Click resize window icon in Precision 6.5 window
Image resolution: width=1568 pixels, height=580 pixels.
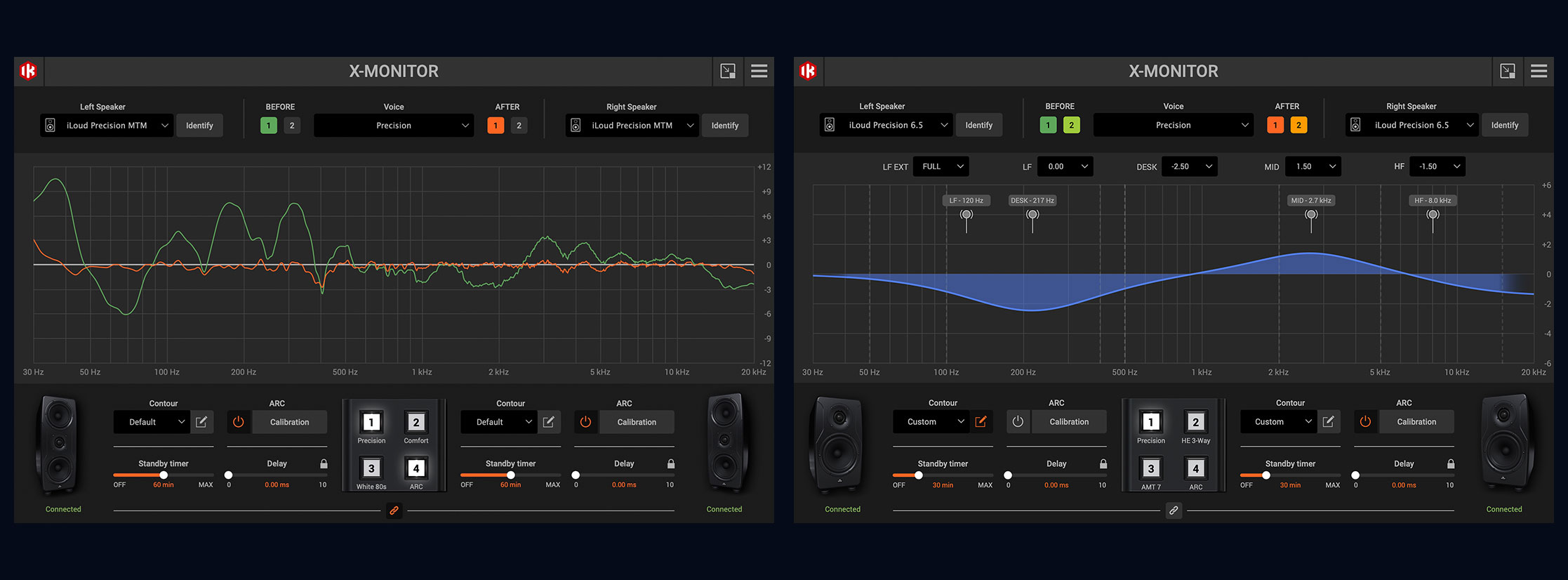(x=1507, y=71)
